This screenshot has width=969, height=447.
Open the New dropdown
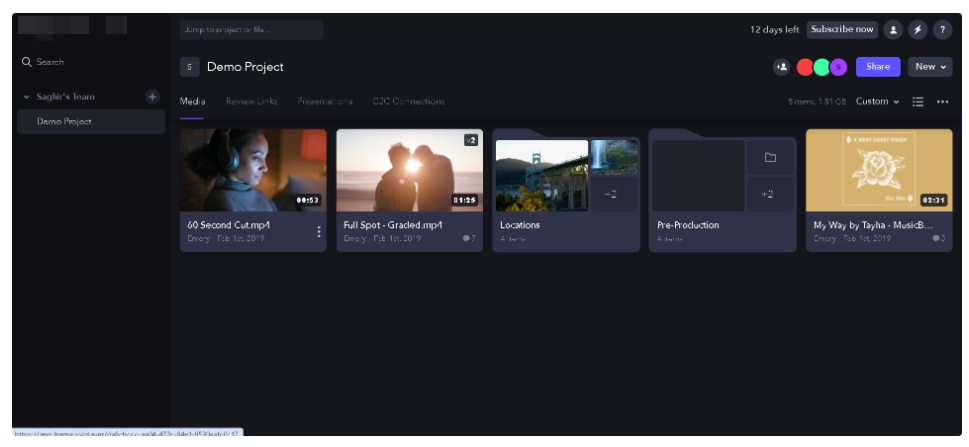pos(930,67)
